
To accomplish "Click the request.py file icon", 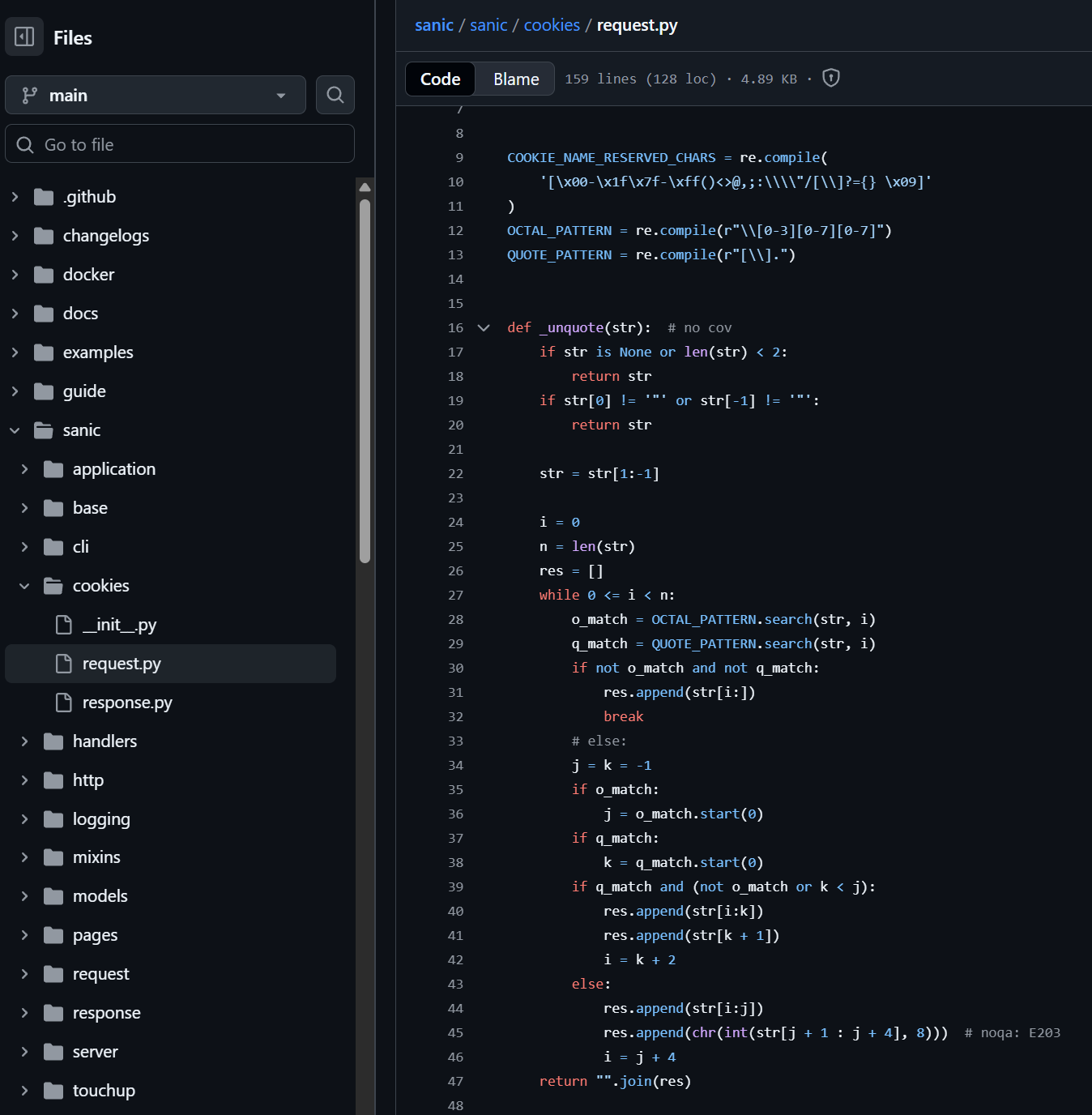I will [63, 664].
